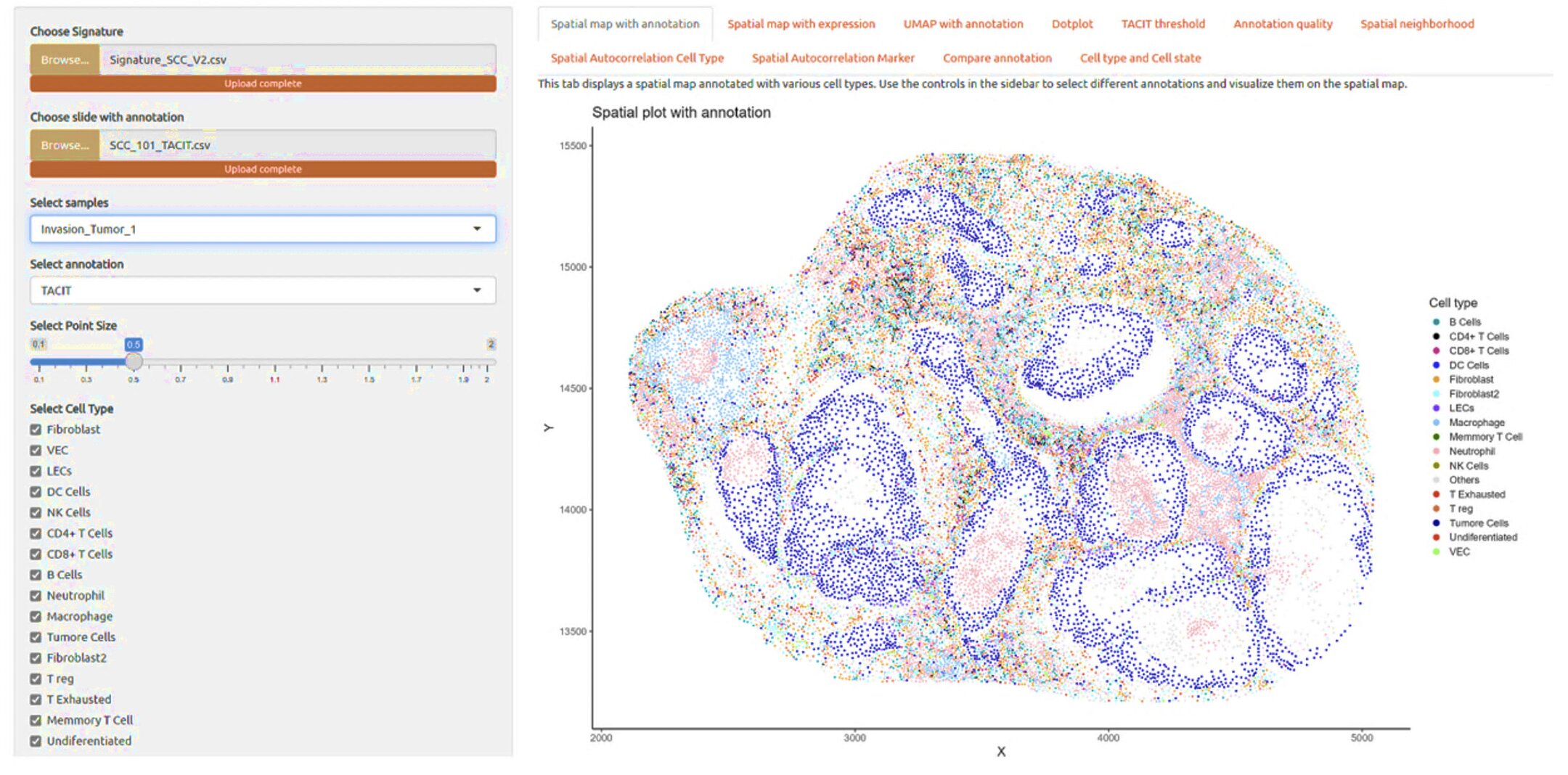Toggle the NK Cells checkbox
Screen dimensions: 1568x775
click(36, 512)
